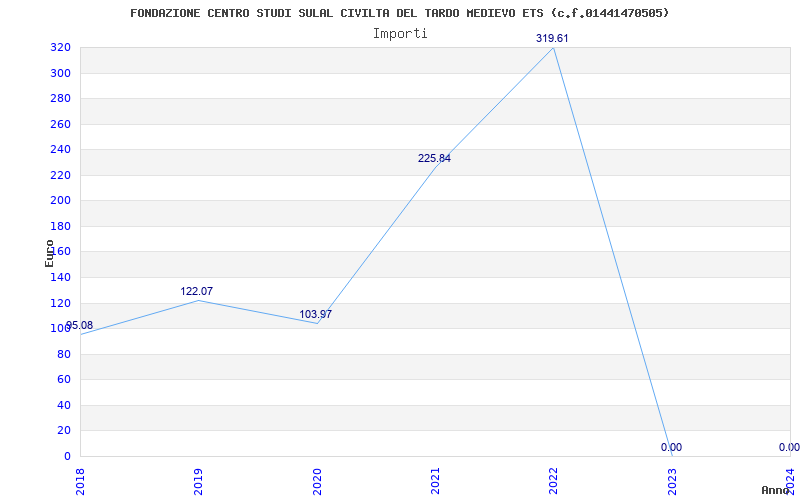The height and width of the screenshot is (500, 800).
Task: Click the 260 y-axis tick label
Action: pos(60,124)
